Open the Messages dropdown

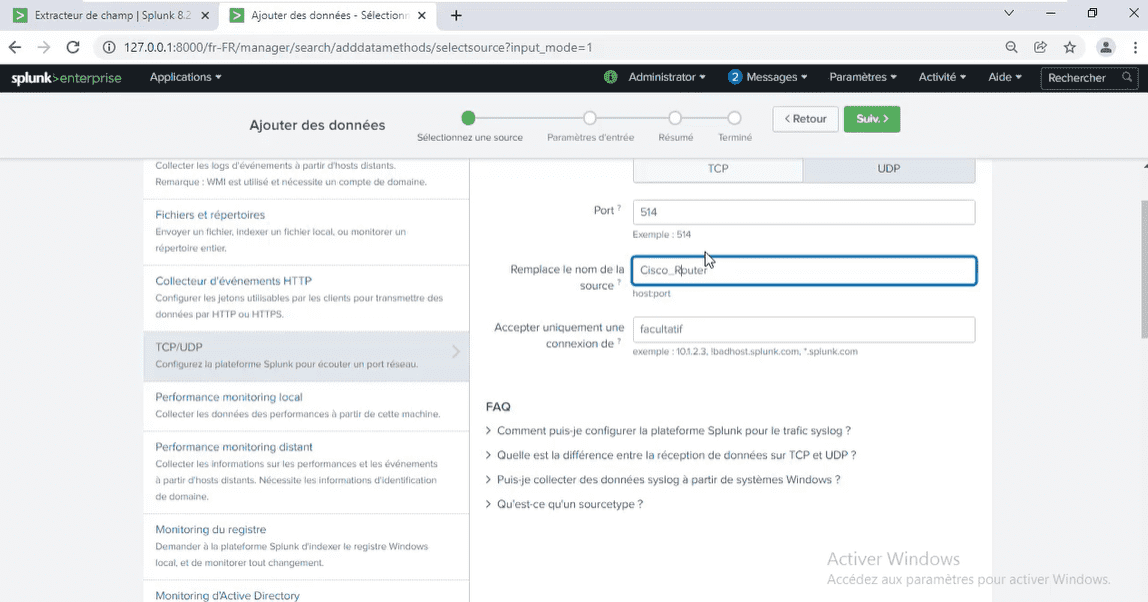776,77
